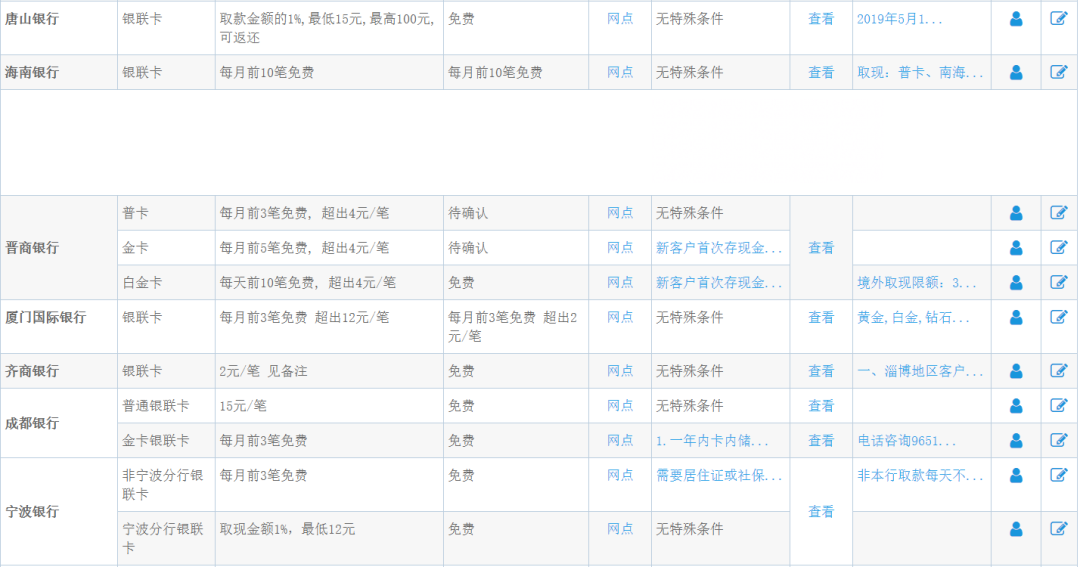Open condition '需要居住证或社保...'
Image resolution: width=1080 pixels, height=567 pixels.
click(x=719, y=475)
